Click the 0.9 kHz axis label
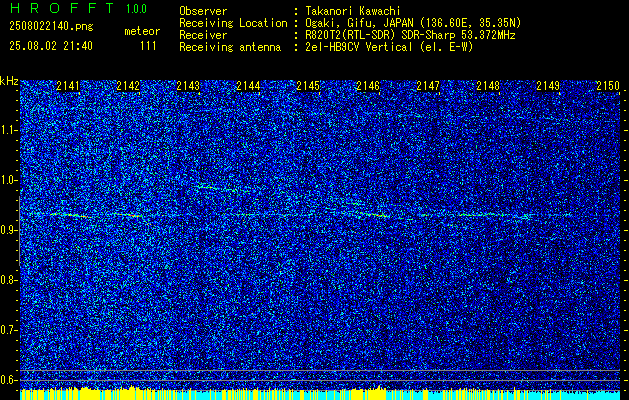 tap(9, 230)
